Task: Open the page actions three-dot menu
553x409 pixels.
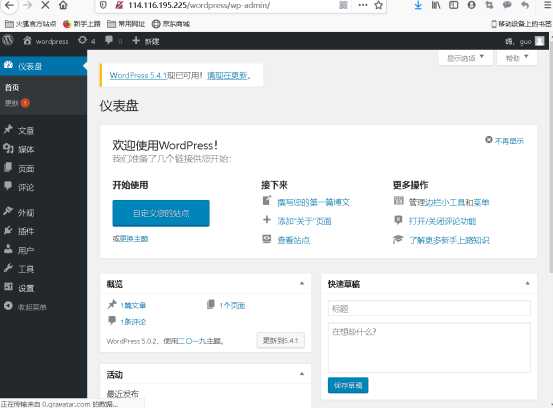Action: coord(363,5)
